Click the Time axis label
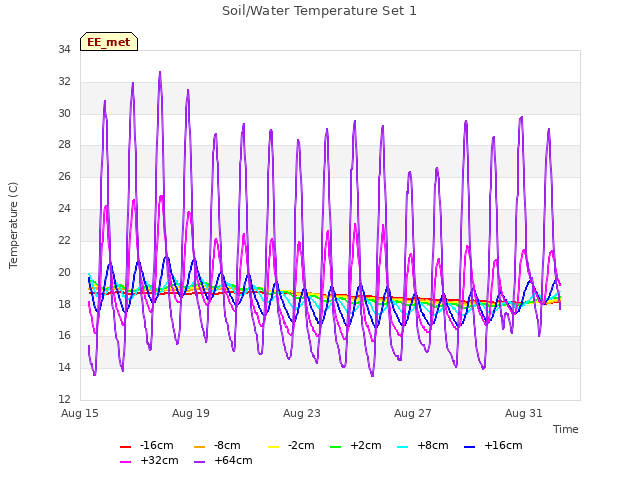 (x=565, y=429)
